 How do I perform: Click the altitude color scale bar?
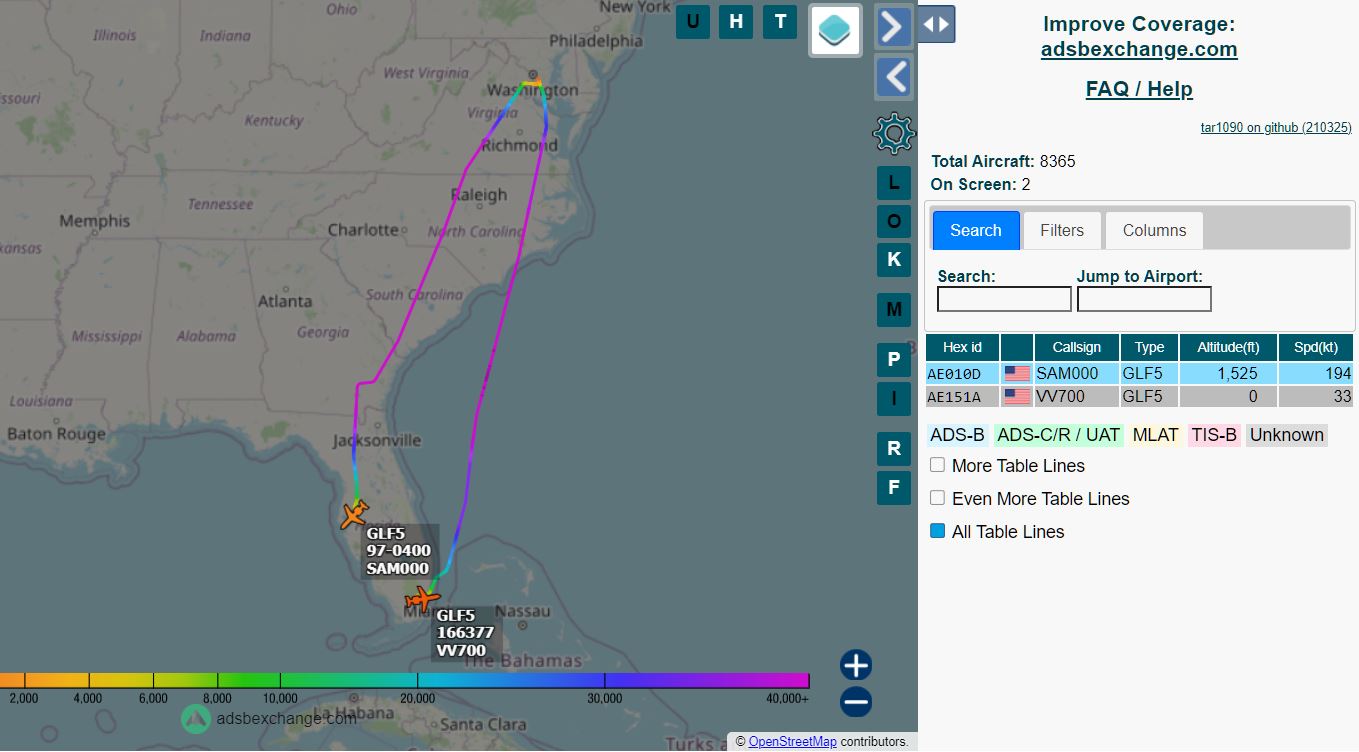[x=404, y=680]
